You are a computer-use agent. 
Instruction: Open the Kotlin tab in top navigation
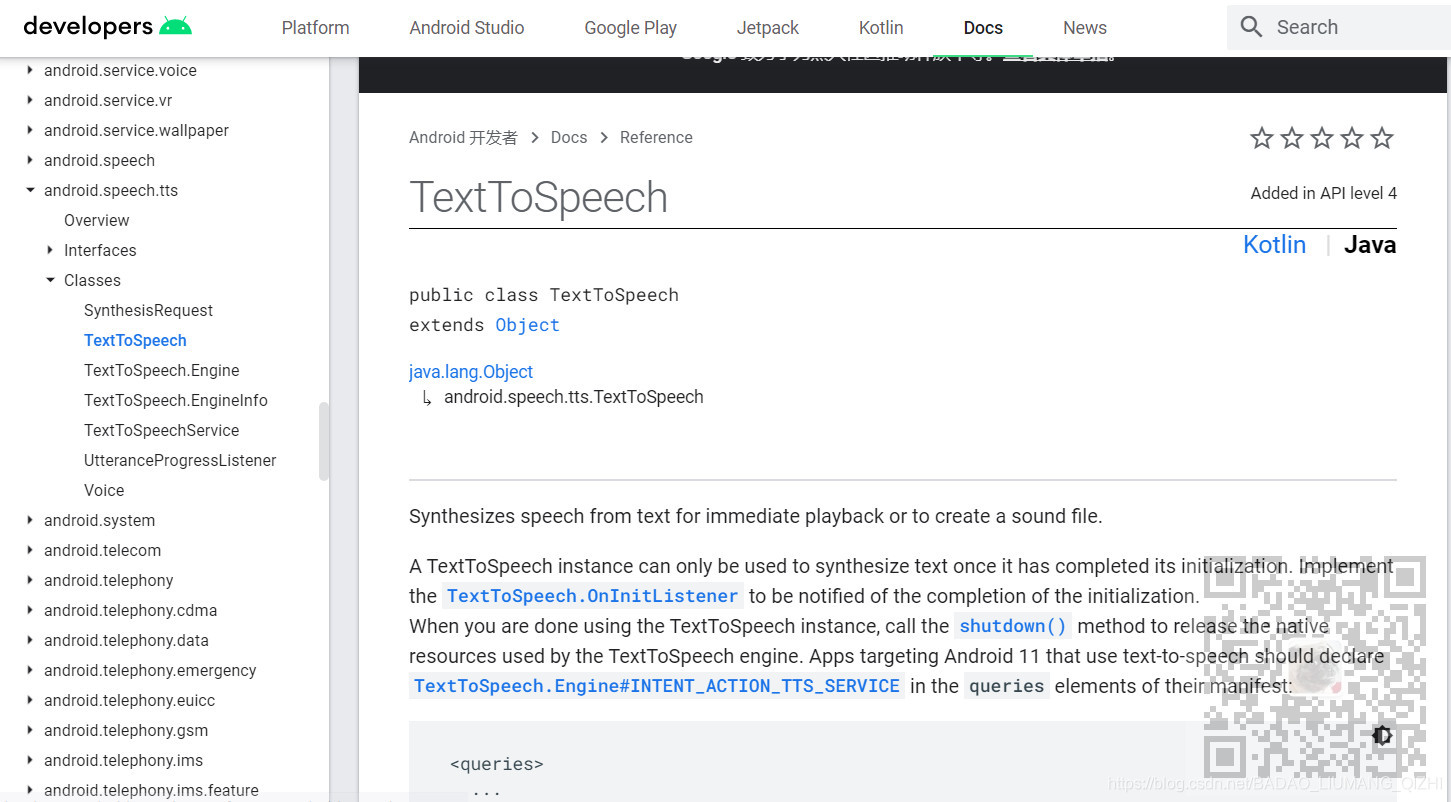pyautogui.click(x=881, y=28)
